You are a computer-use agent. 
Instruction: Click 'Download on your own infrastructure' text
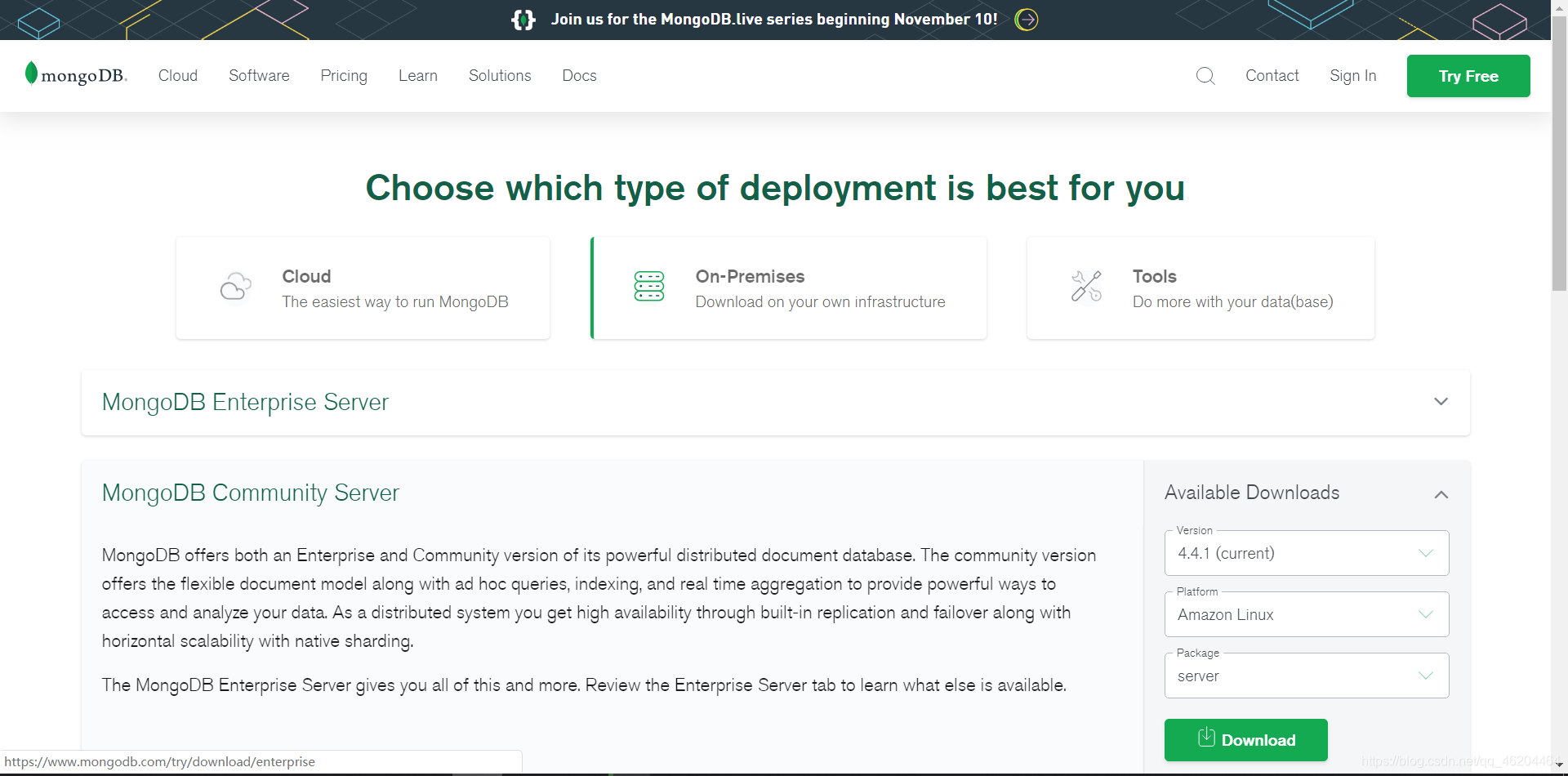[x=820, y=301]
